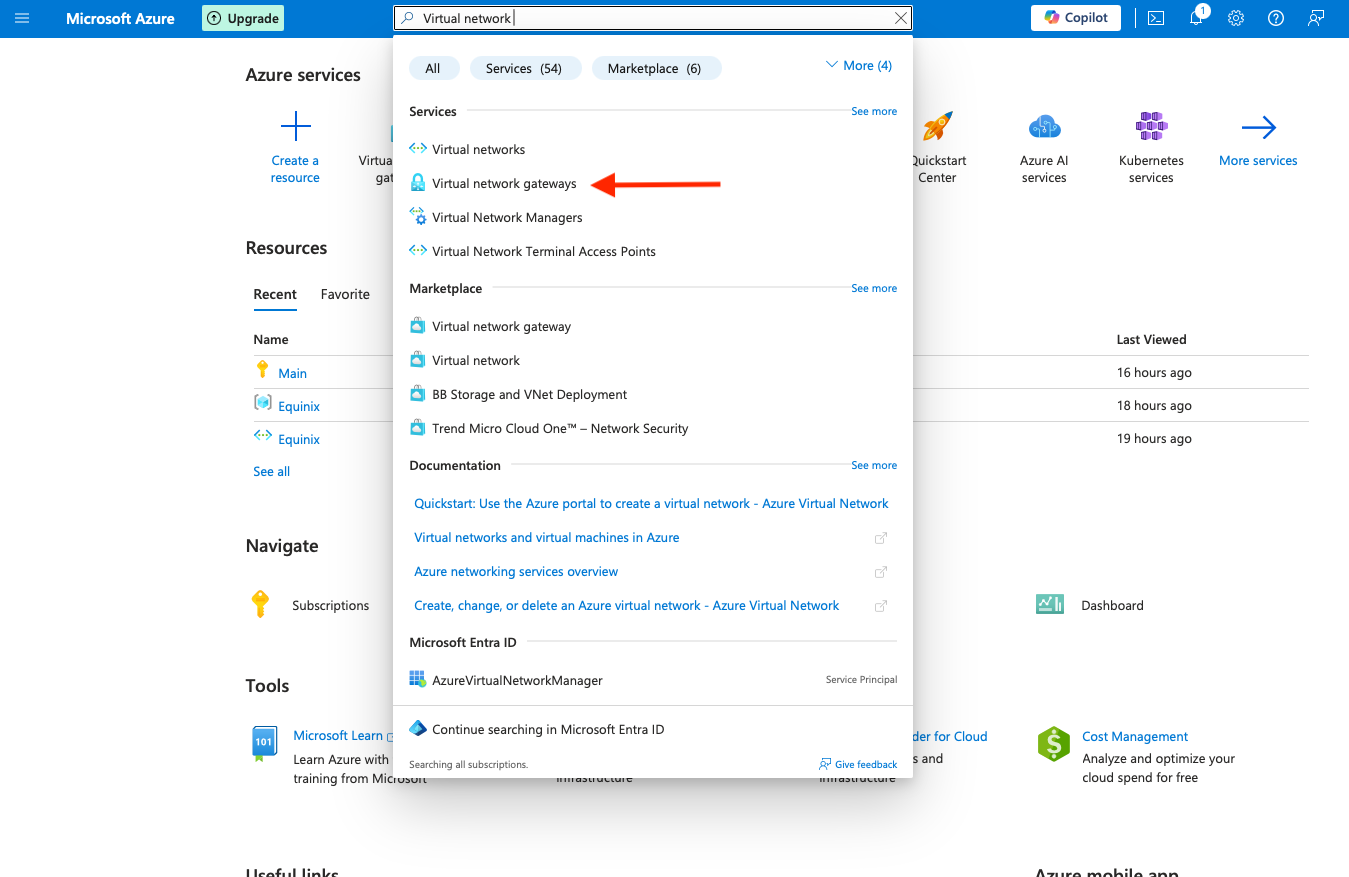Open the Copilot button
This screenshot has width=1349, height=877.
coord(1076,18)
